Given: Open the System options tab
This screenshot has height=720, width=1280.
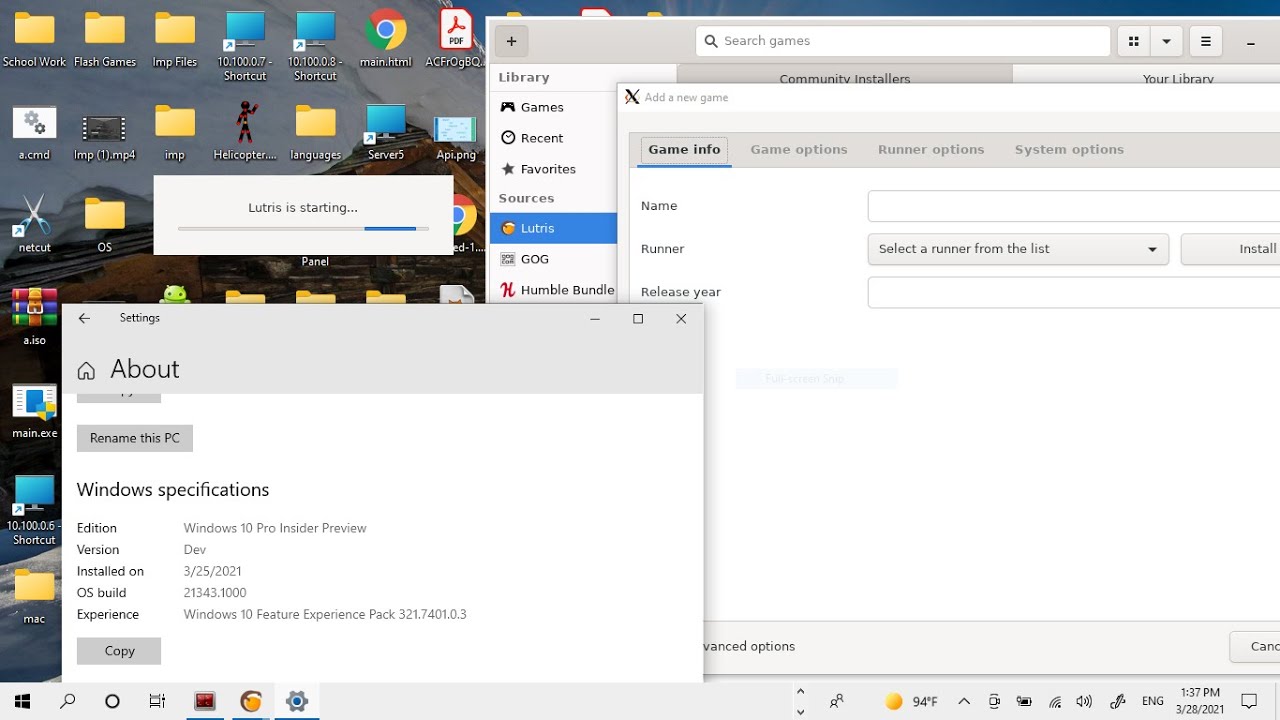Looking at the screenshot, I should [x=1069, y=150].
